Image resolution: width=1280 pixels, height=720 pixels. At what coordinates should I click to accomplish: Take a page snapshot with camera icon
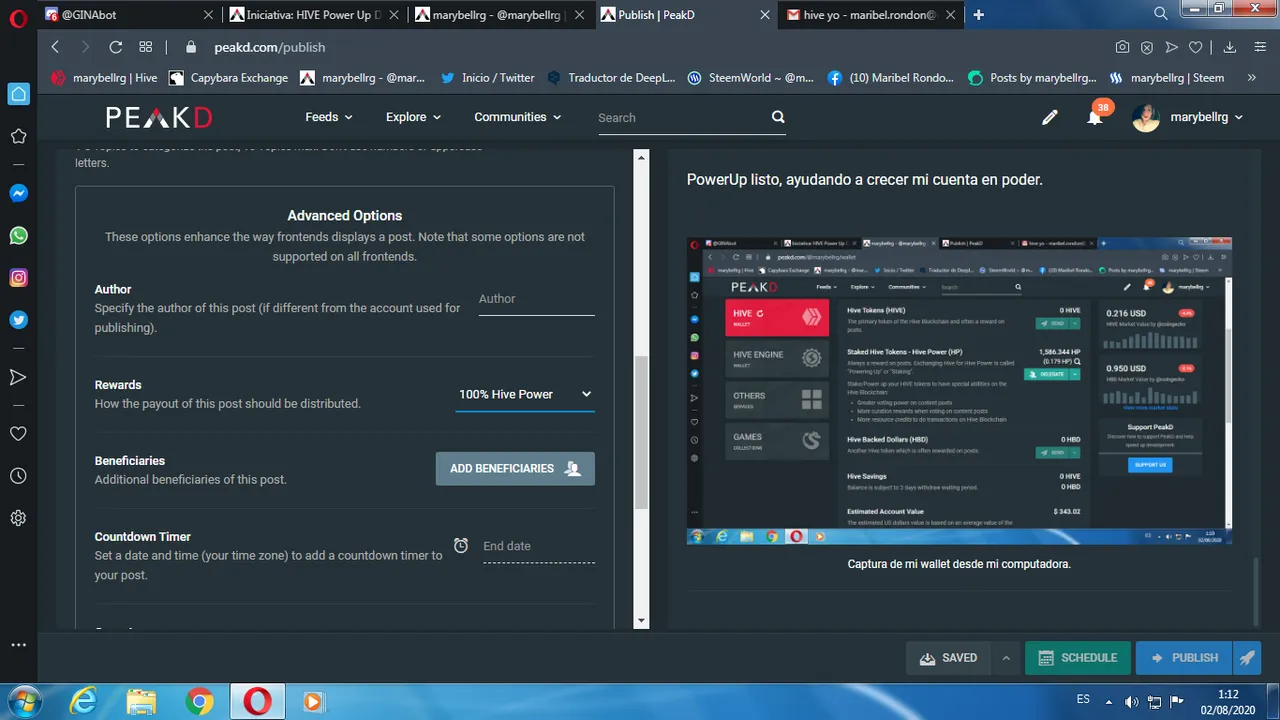pyautogui.click(x=1123, y=47)
